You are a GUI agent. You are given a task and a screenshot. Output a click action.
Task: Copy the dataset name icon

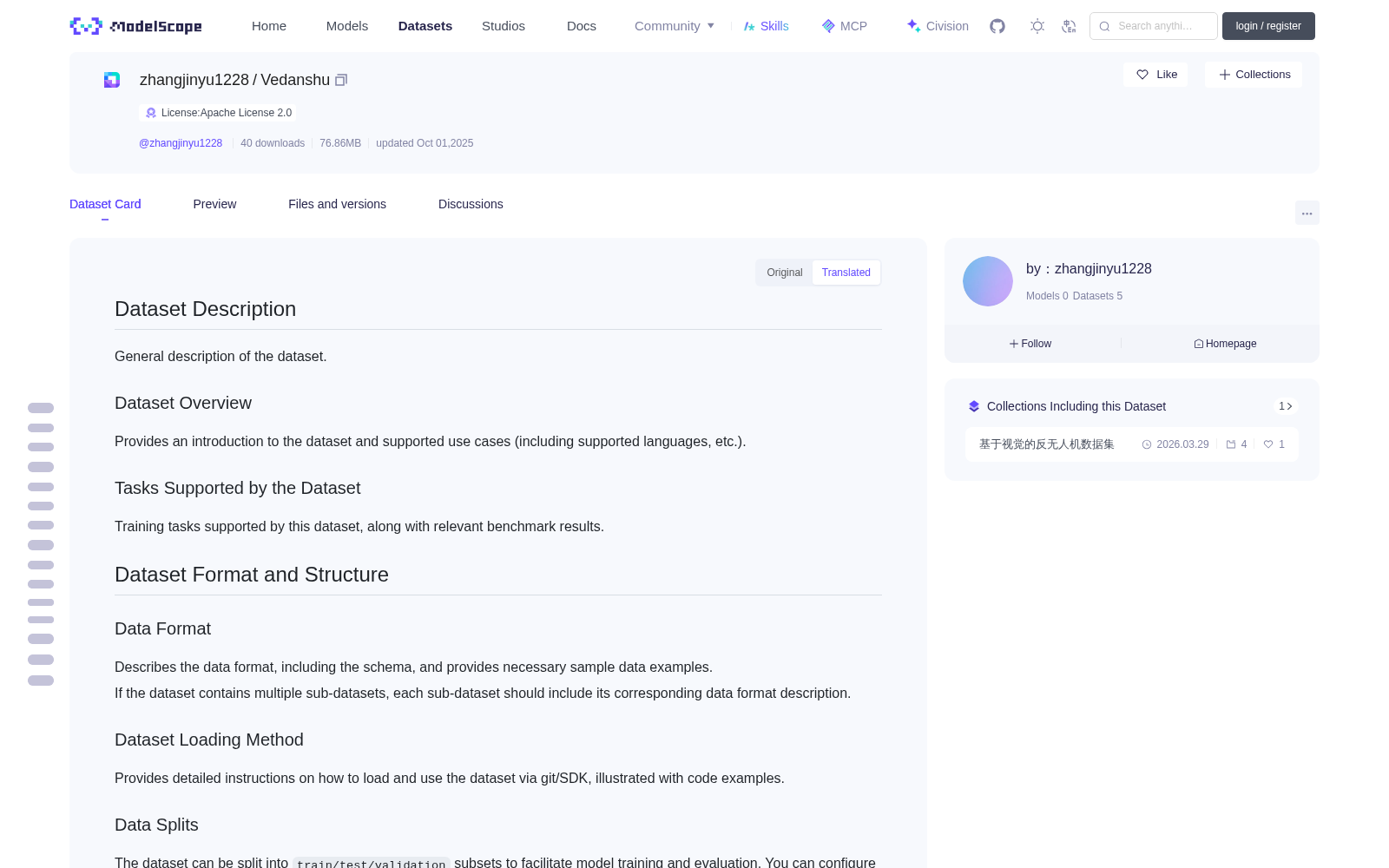coord(341,80)
